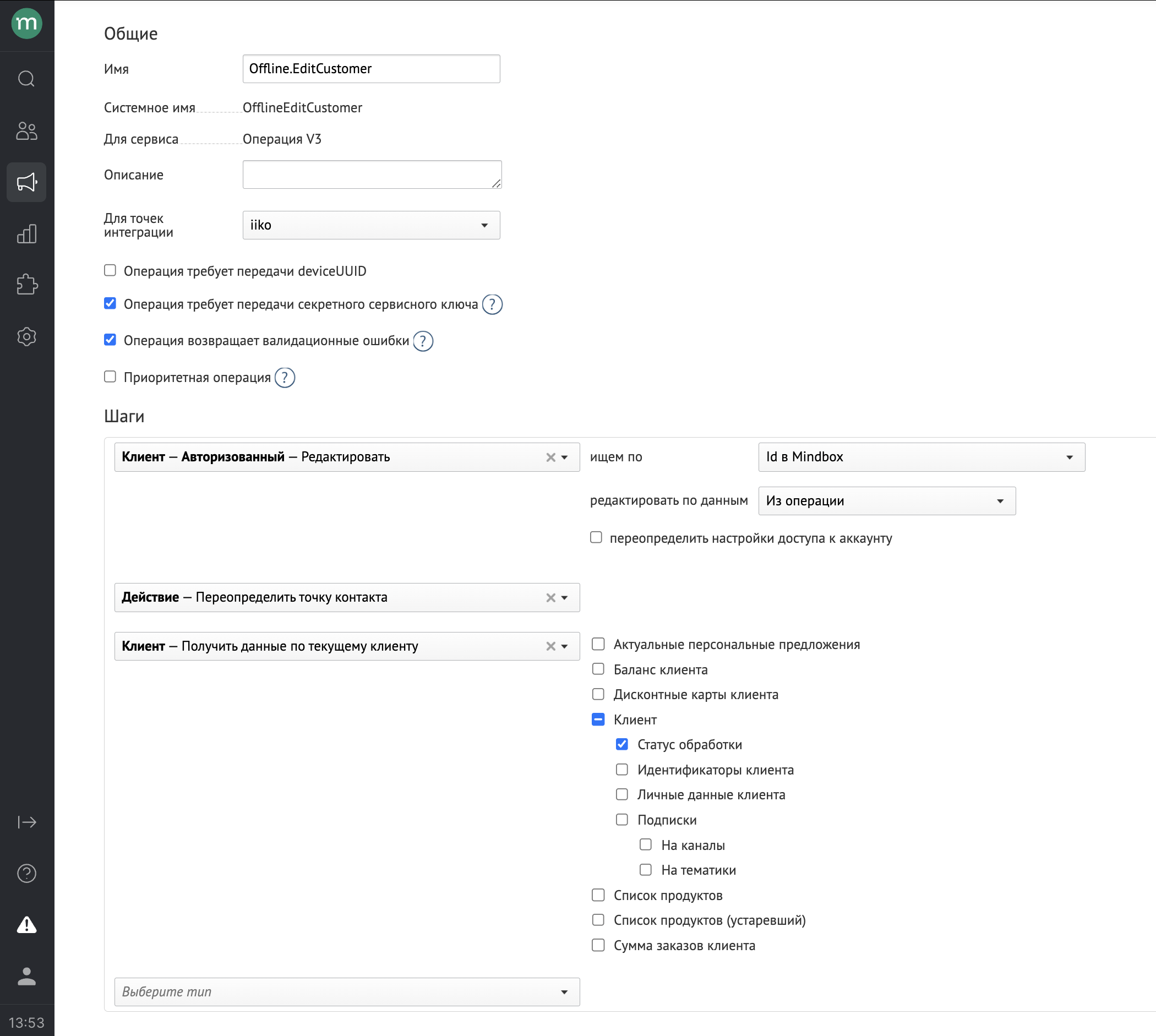Remove the 'Переопределить точку контакта' step
Viewport: 1156px width, 1036px height.
550,598
